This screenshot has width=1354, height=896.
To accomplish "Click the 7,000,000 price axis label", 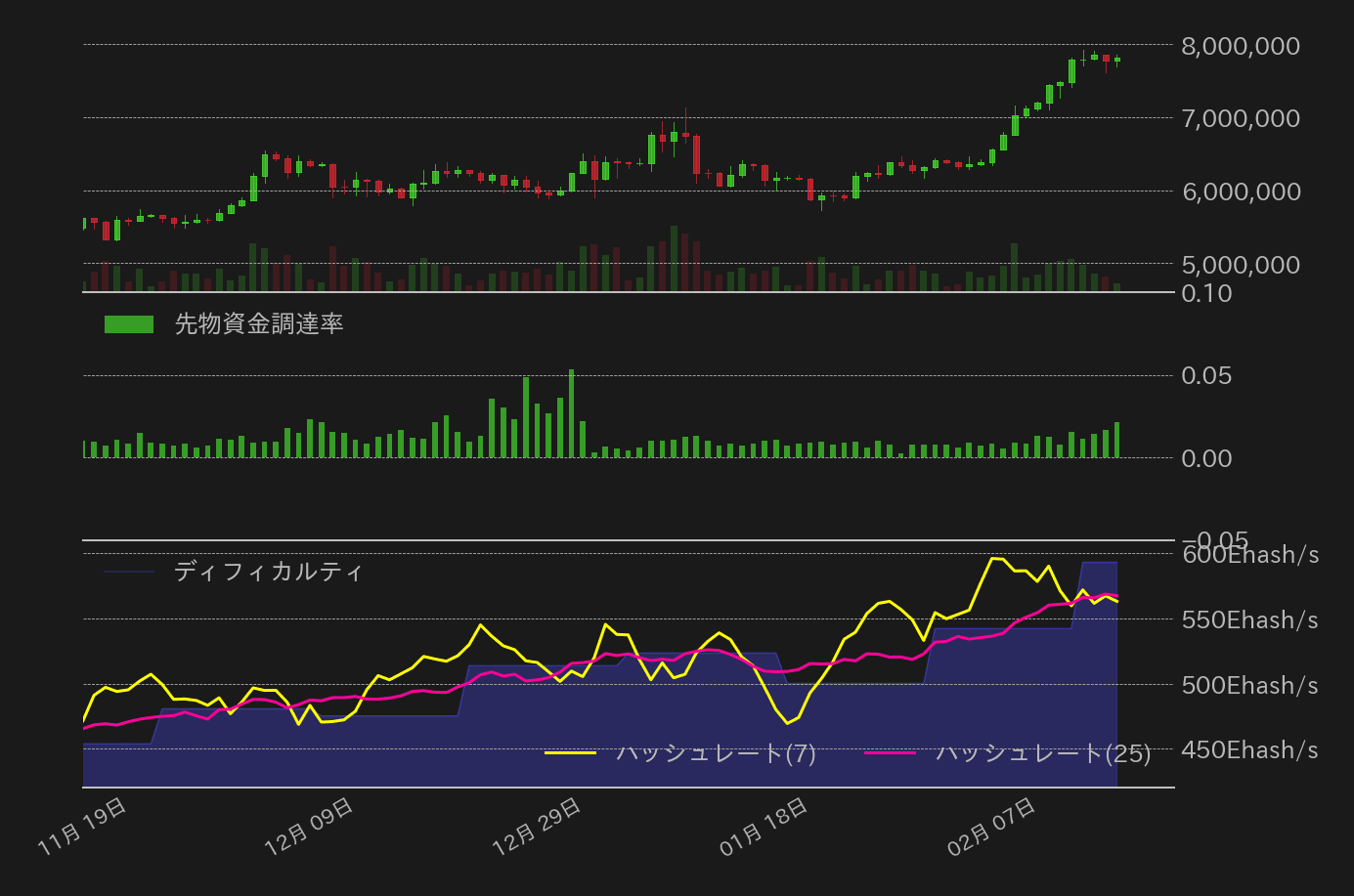I will pyautogui.click(x=1241, y=118).
